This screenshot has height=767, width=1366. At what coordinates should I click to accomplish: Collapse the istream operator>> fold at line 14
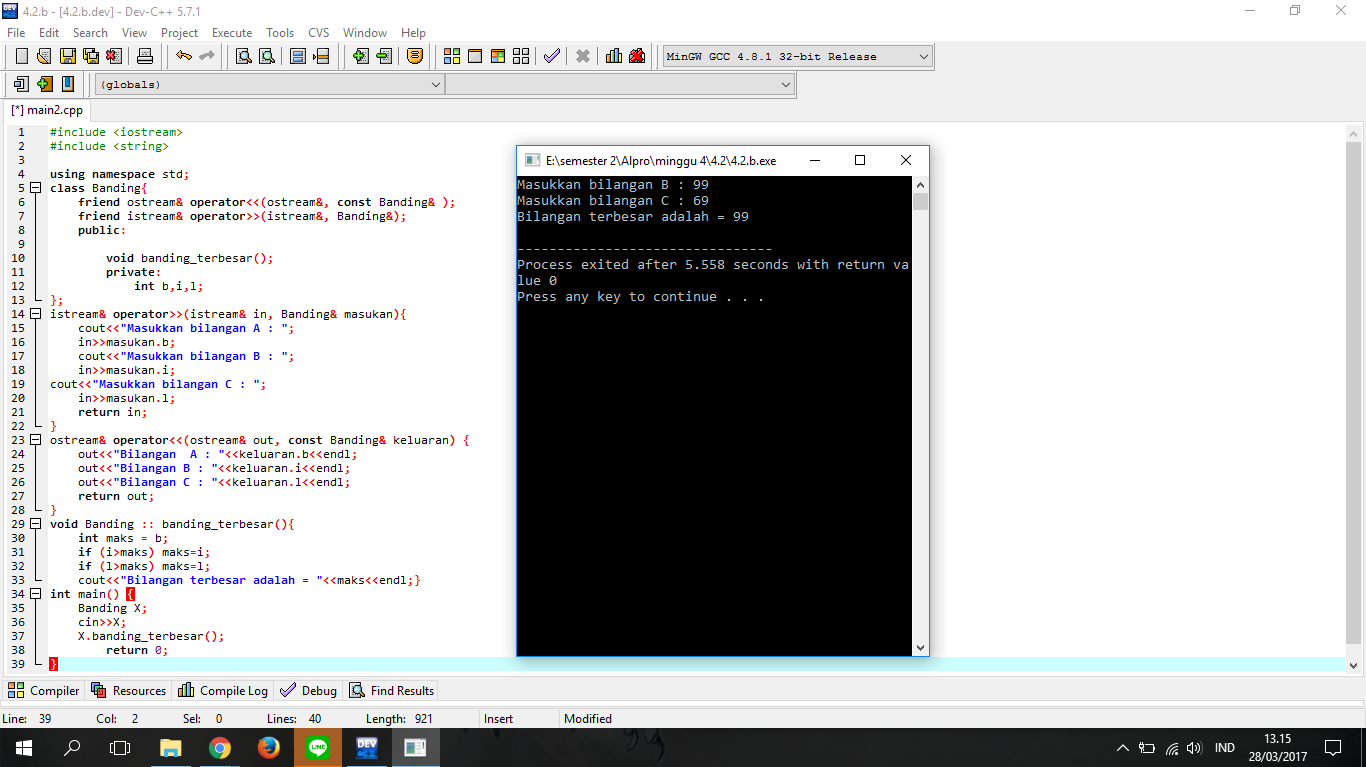(36, 314)
